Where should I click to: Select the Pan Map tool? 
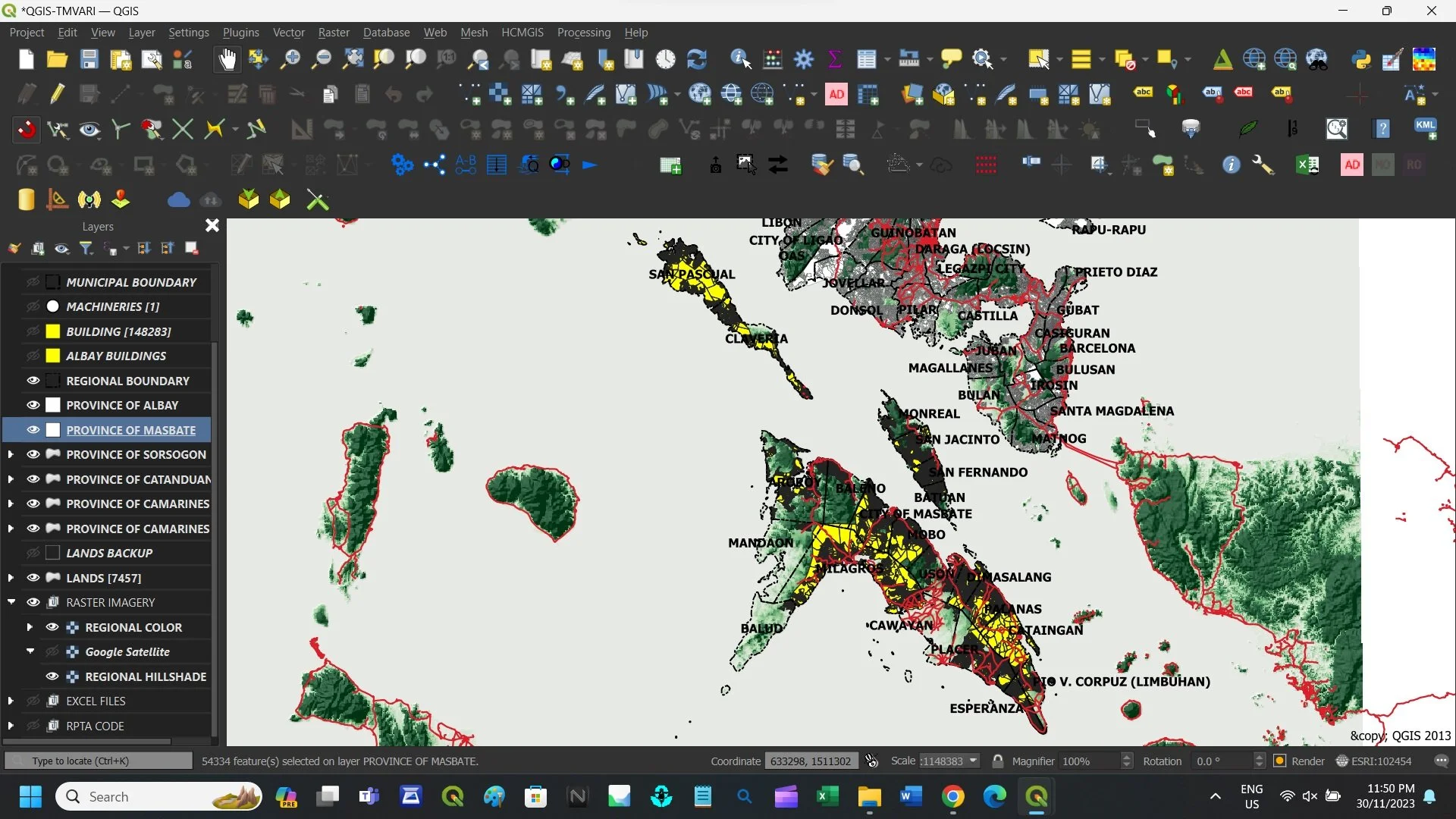tap(227, 59)
